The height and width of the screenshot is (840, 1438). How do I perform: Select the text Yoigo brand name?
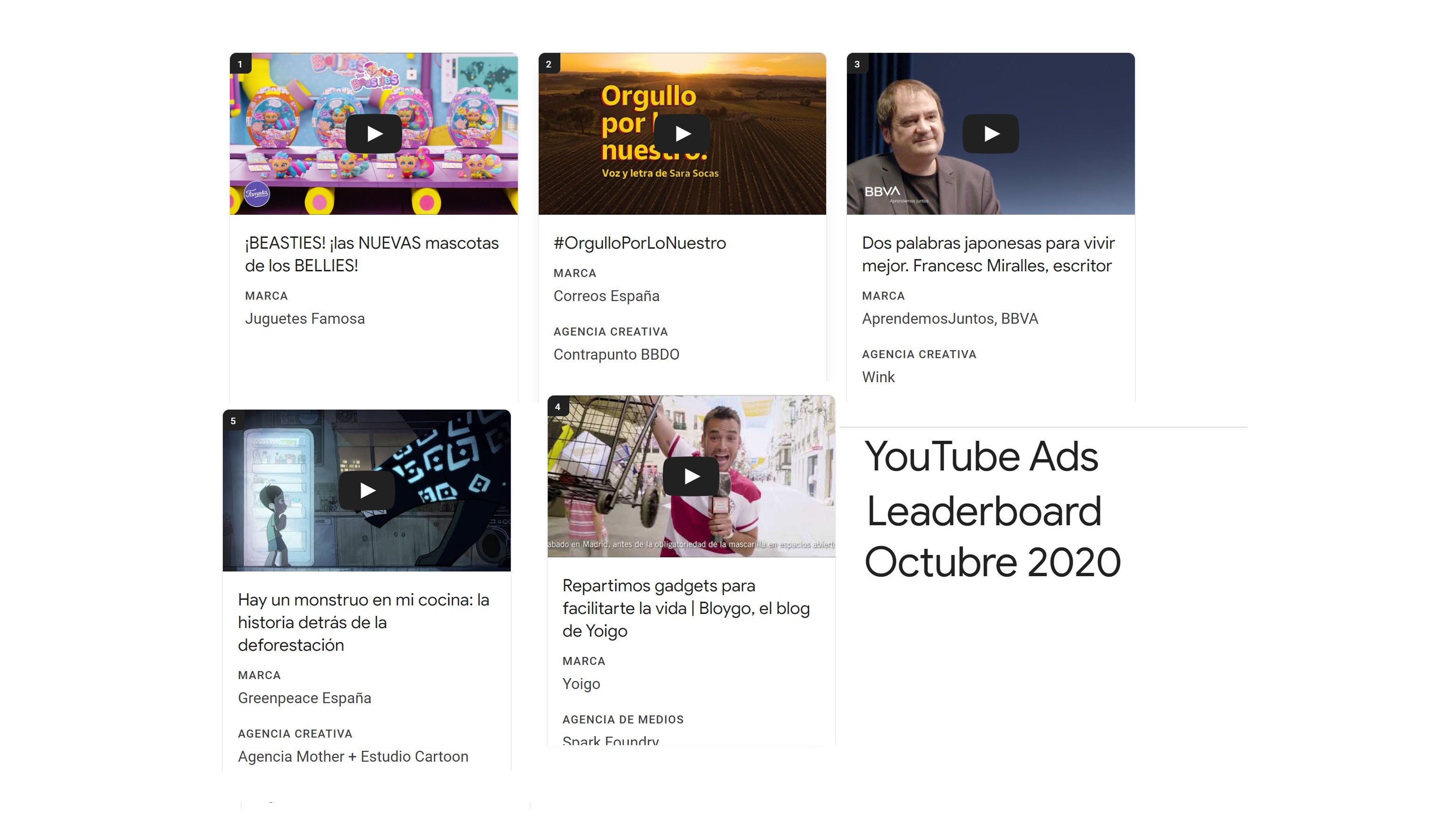tap(581, 684)
